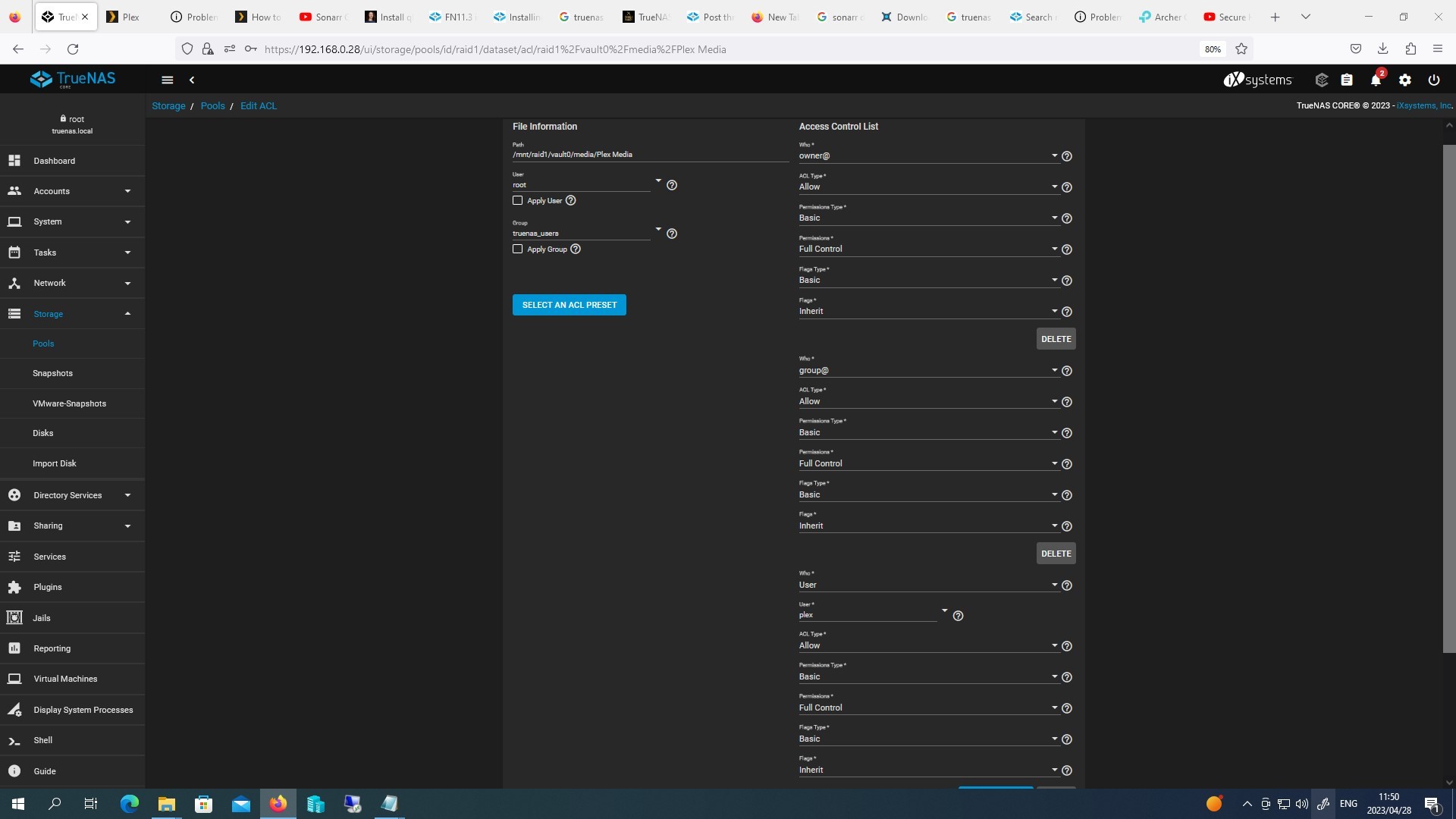1456x819 pixels.
Task: Delete the owner@ ACL entry
Action: (1056, 339)
